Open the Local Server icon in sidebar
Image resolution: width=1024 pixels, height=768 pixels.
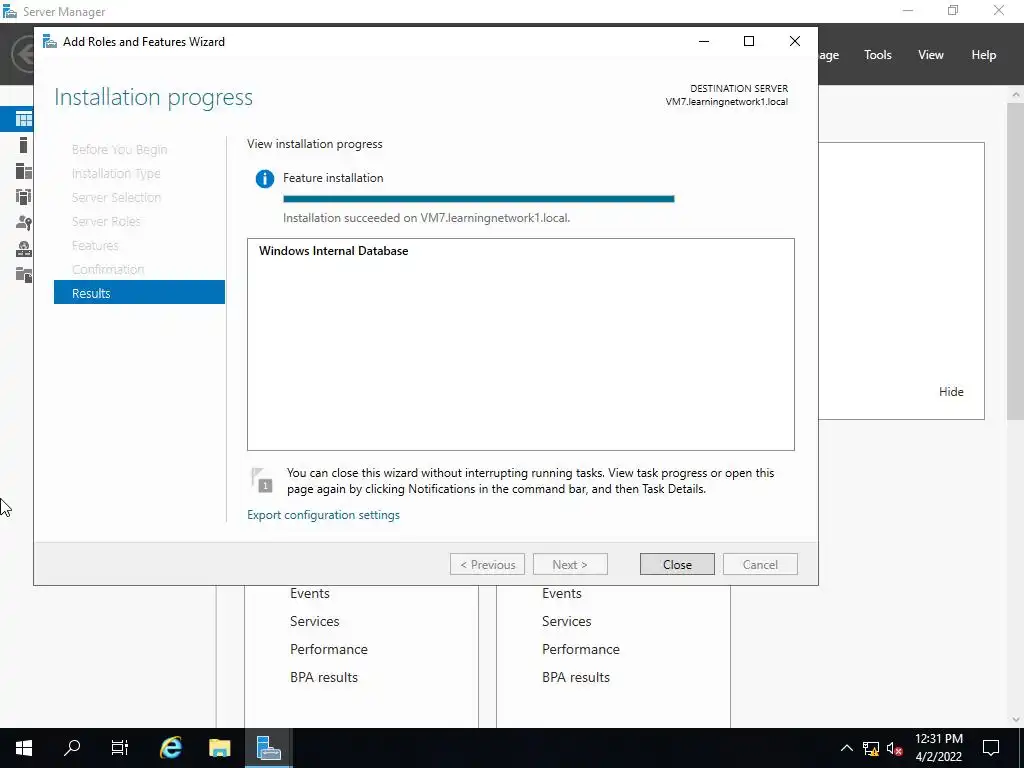pos(24,145)
